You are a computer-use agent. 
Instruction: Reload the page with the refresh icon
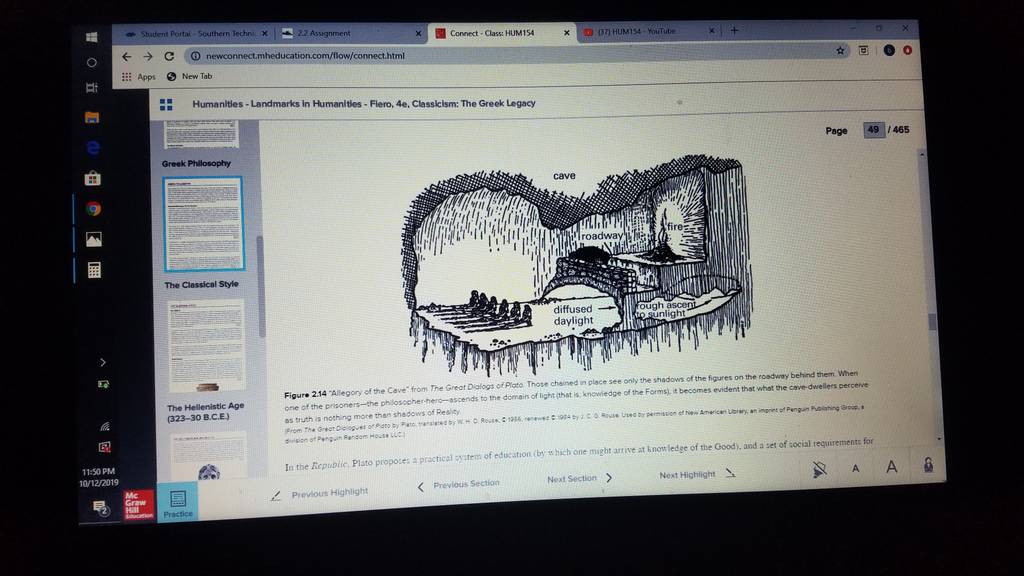pos(169,56)
